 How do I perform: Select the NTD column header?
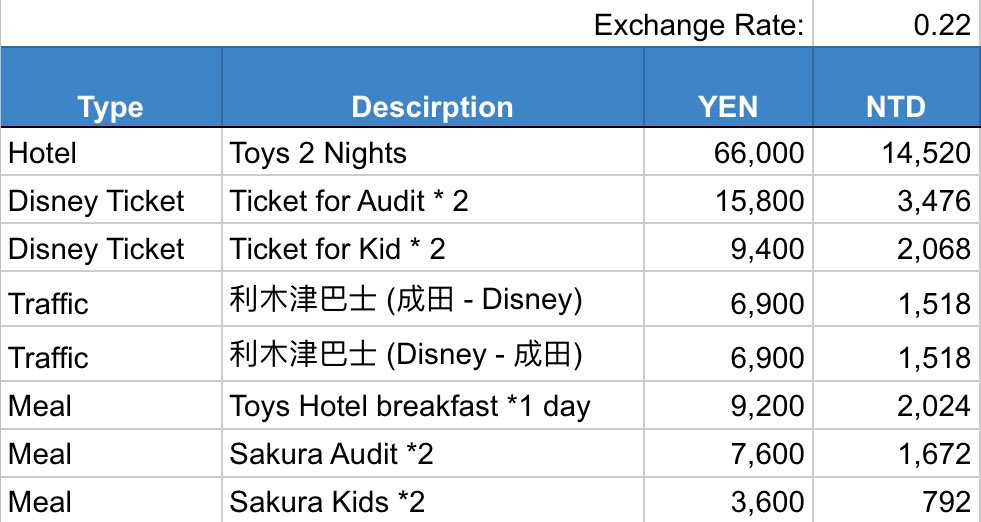click(896, 107)
